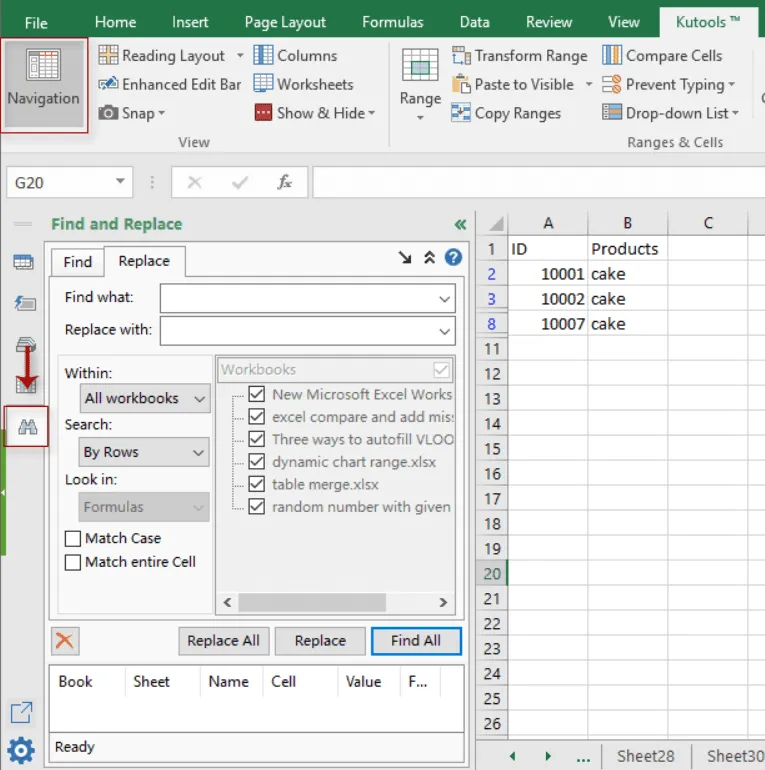Click the binoculars Find and Replace icon
The width and height of the screenshot is (765, 770).
click(x=27, y=426)
